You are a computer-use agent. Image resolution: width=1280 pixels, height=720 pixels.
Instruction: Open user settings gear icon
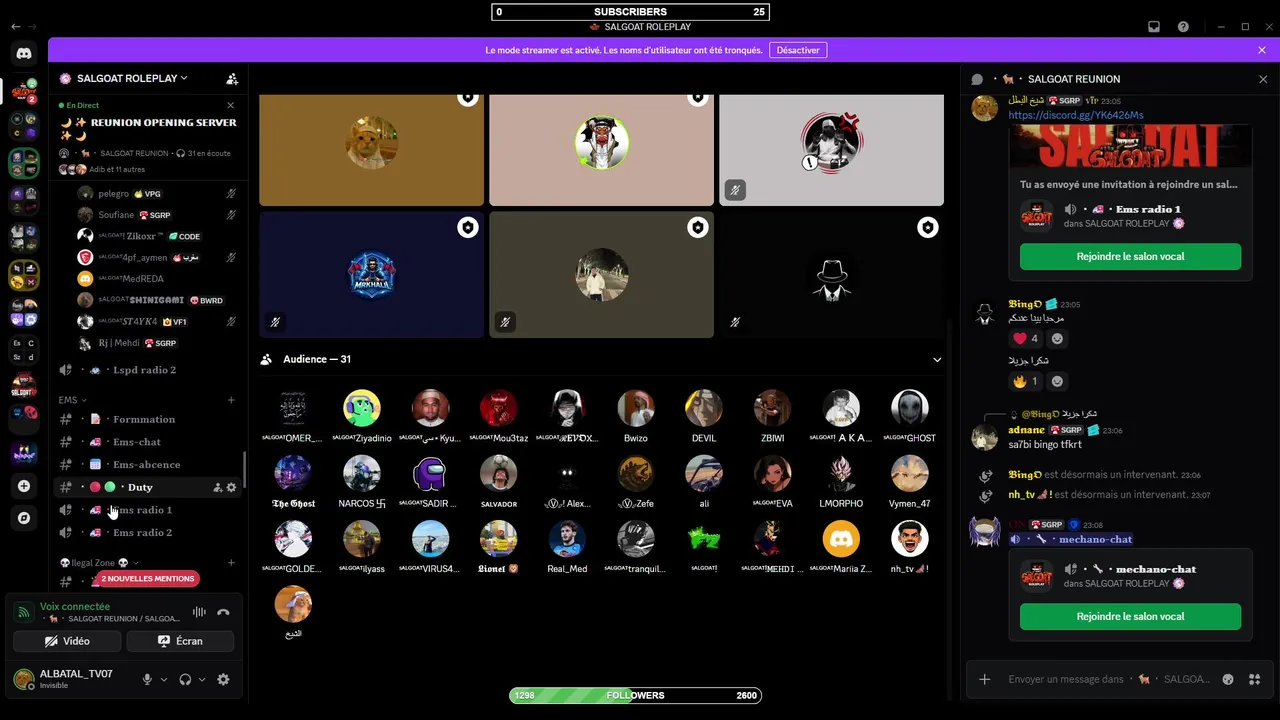click(x=223, y=679)
